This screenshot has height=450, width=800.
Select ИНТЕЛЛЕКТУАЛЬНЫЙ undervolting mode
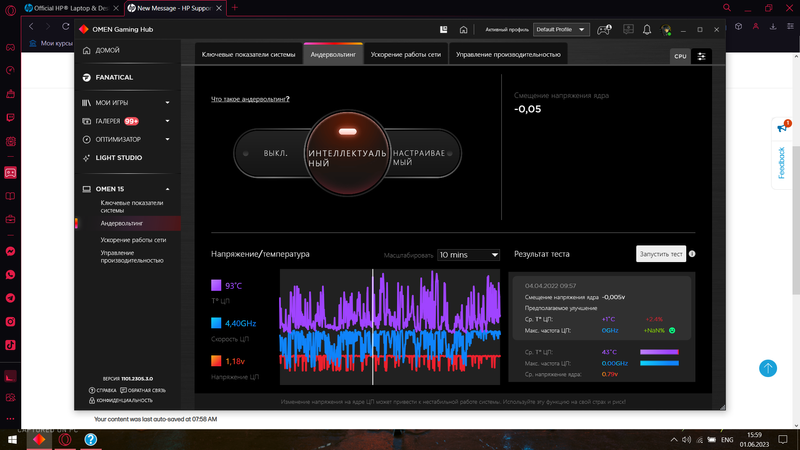347,153
